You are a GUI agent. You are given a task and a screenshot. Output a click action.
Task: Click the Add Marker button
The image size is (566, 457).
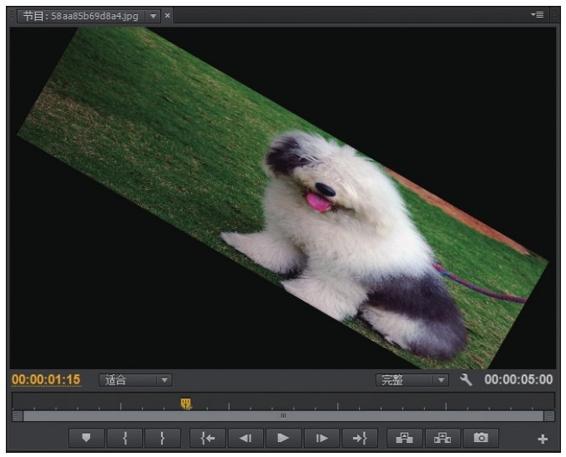(x=86, y=438)
